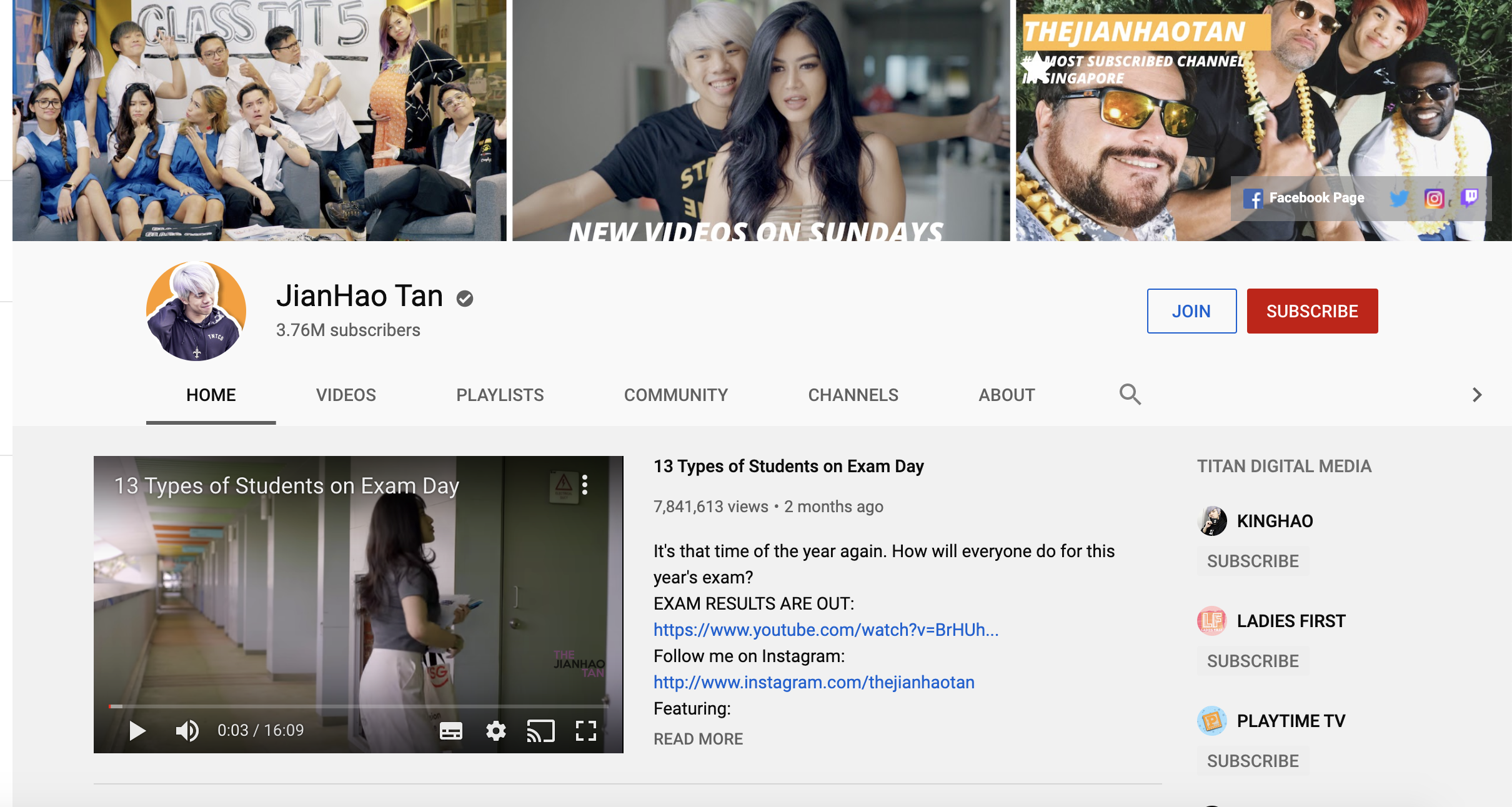Screen dimensions: 1512x807
Task: Subscribe to the LADIES FIRST channel
Action: pyautogui.click(x=1253, y=661)
